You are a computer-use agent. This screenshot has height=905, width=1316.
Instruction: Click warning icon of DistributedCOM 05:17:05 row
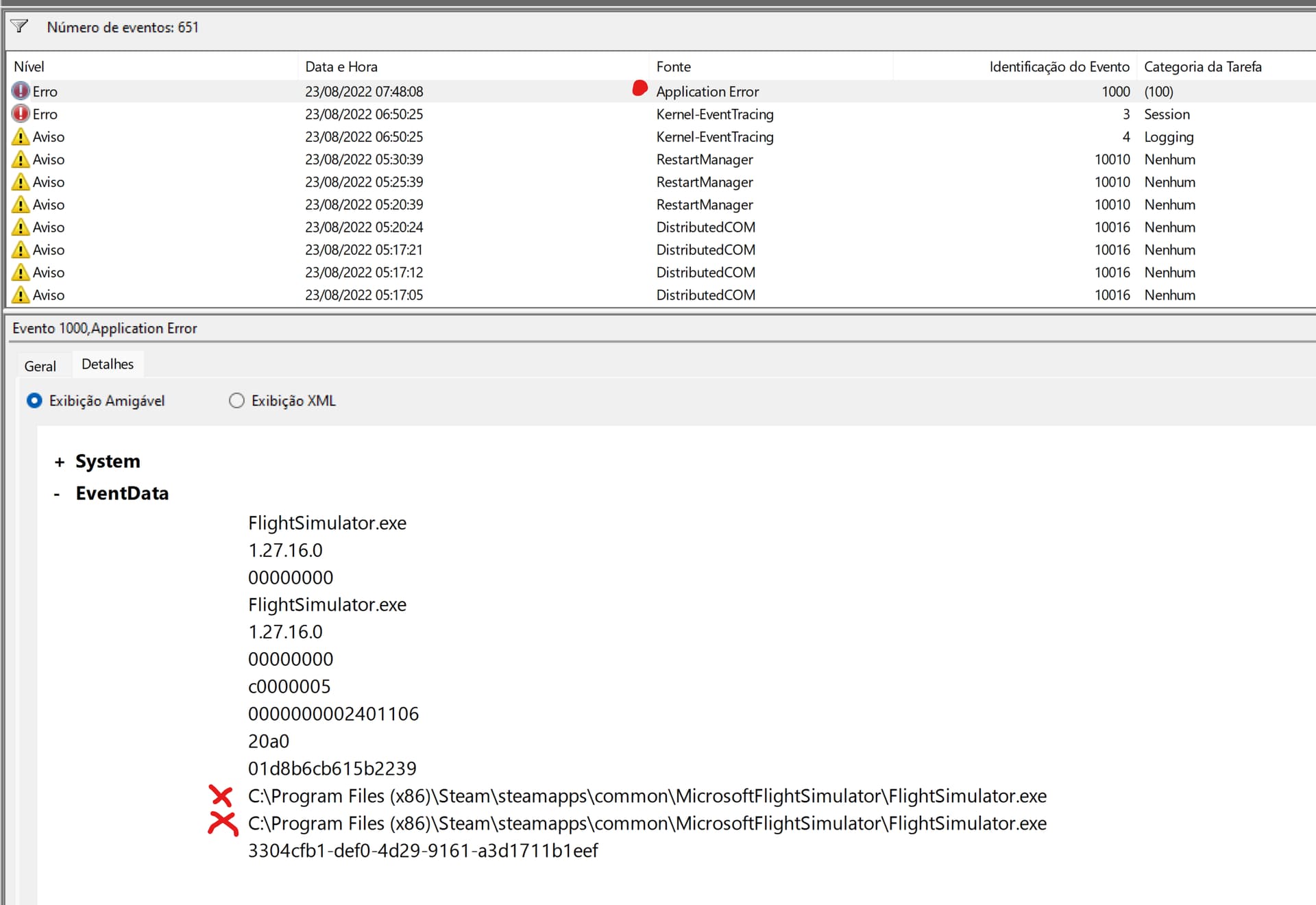pyautogui.click(x=21, y=295)
